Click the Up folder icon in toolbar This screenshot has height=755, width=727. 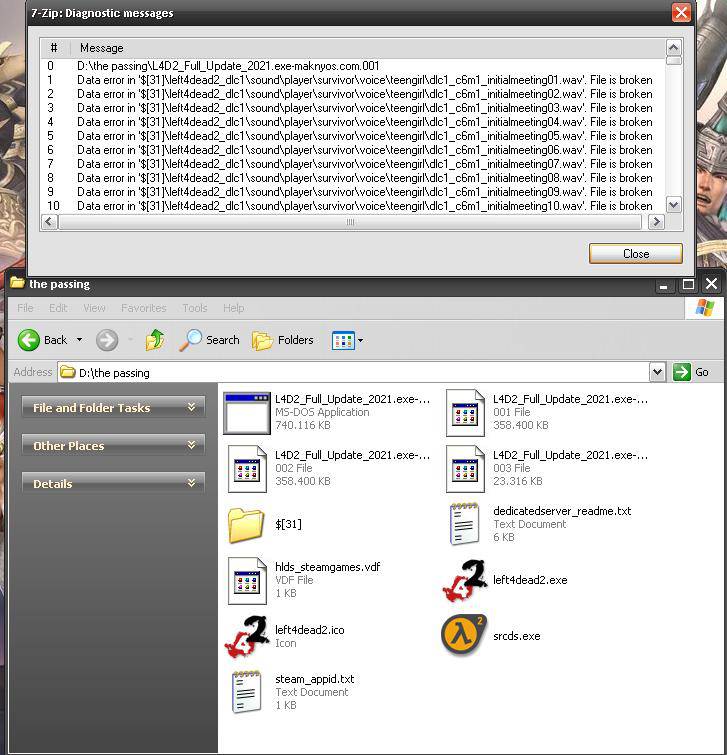155,340
